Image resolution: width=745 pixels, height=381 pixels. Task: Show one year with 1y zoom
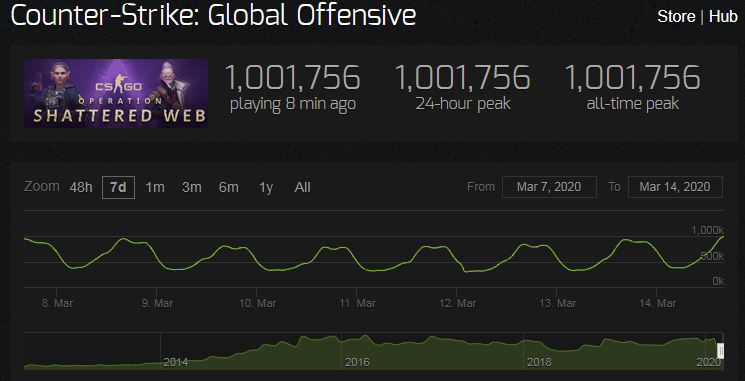[x=266, y=188]
